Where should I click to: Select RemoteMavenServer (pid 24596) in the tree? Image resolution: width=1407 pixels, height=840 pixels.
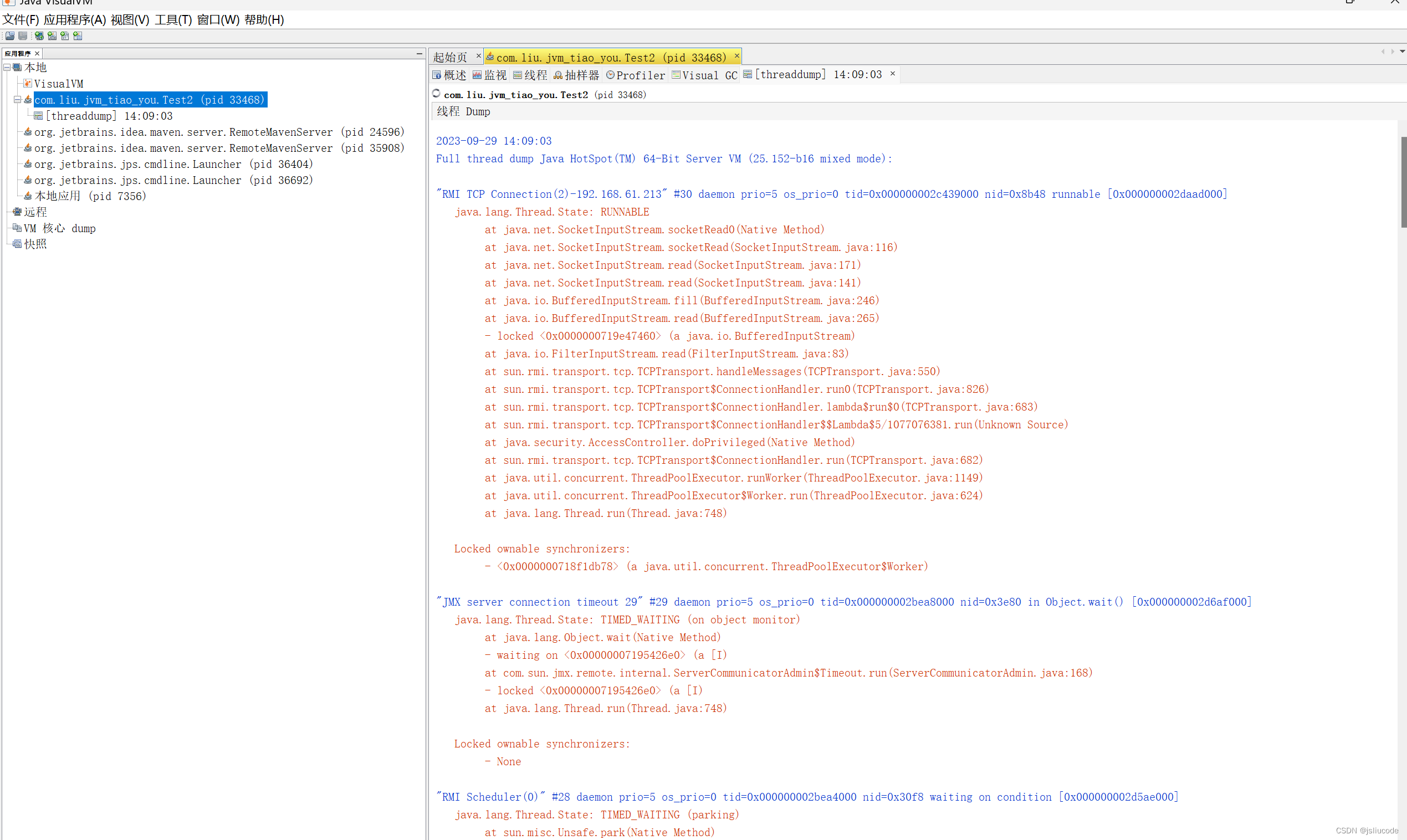[219, 132]
